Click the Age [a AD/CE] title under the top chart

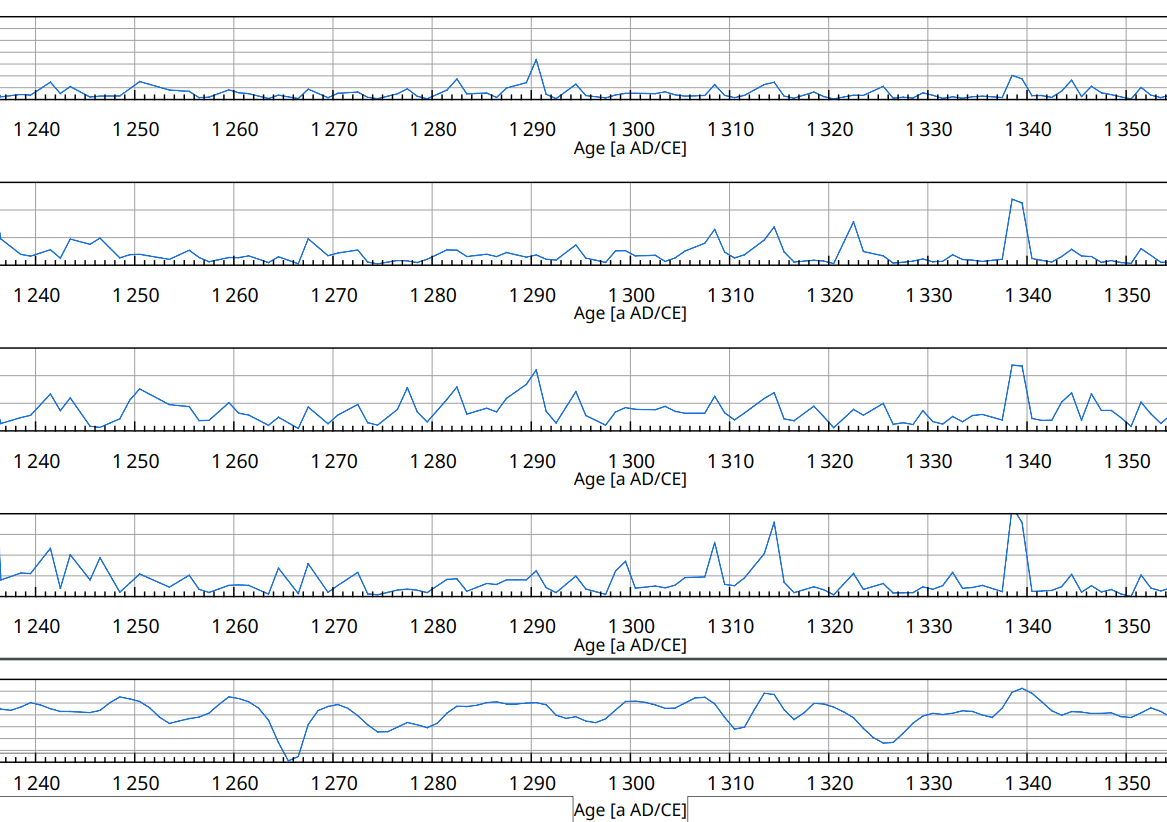(x=630, y=148)
